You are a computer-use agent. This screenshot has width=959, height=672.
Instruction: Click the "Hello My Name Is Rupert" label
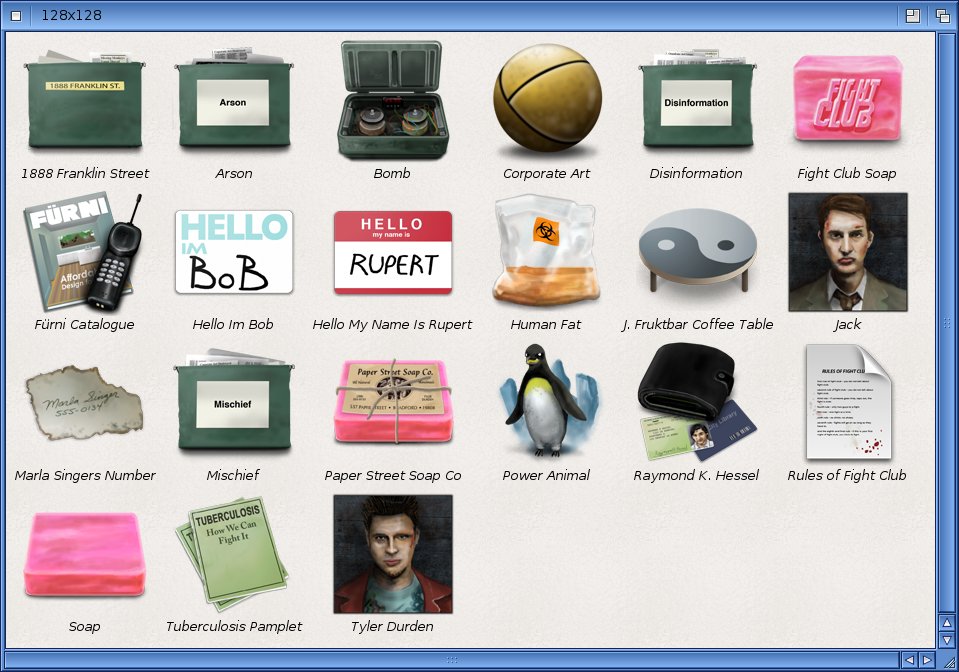point(392,325)
